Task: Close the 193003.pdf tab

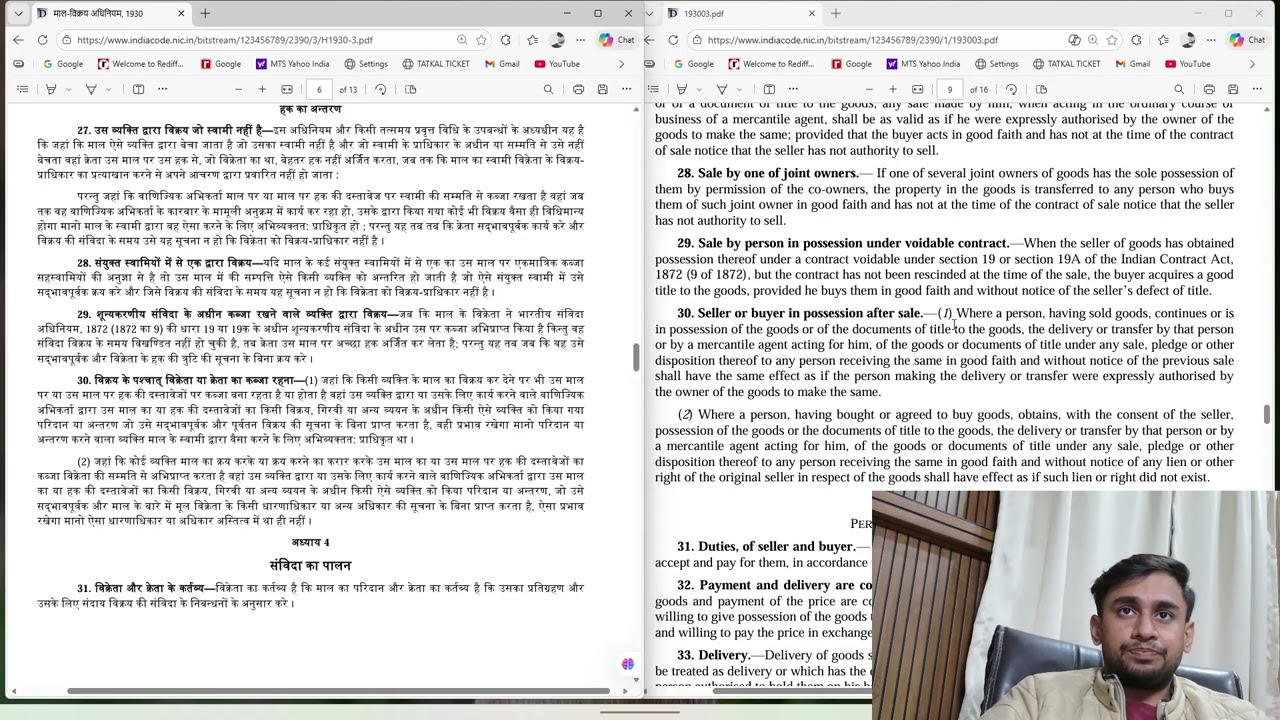Action: (x=811, y=13)
